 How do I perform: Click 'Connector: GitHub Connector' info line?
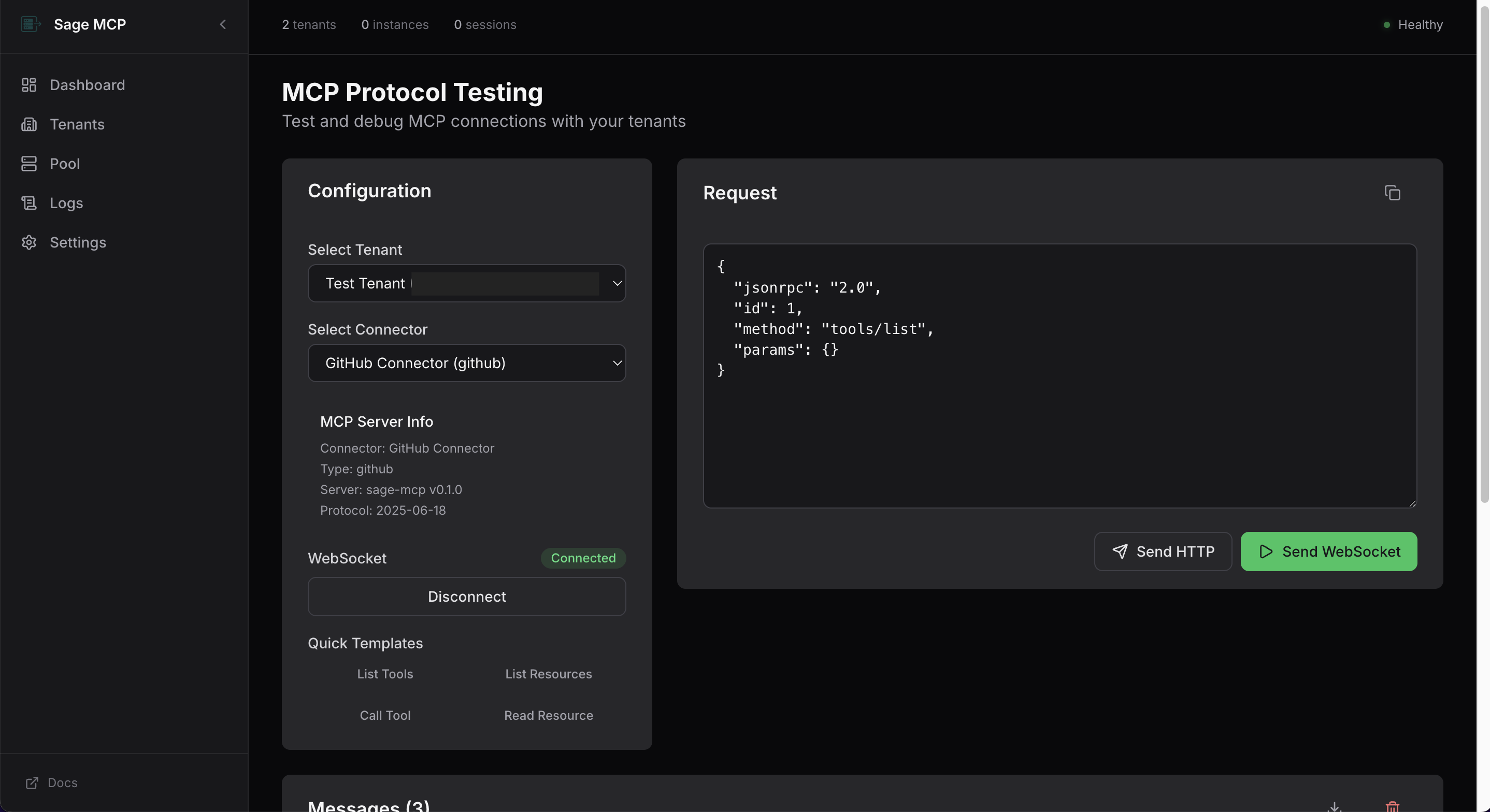pos(407,449)
